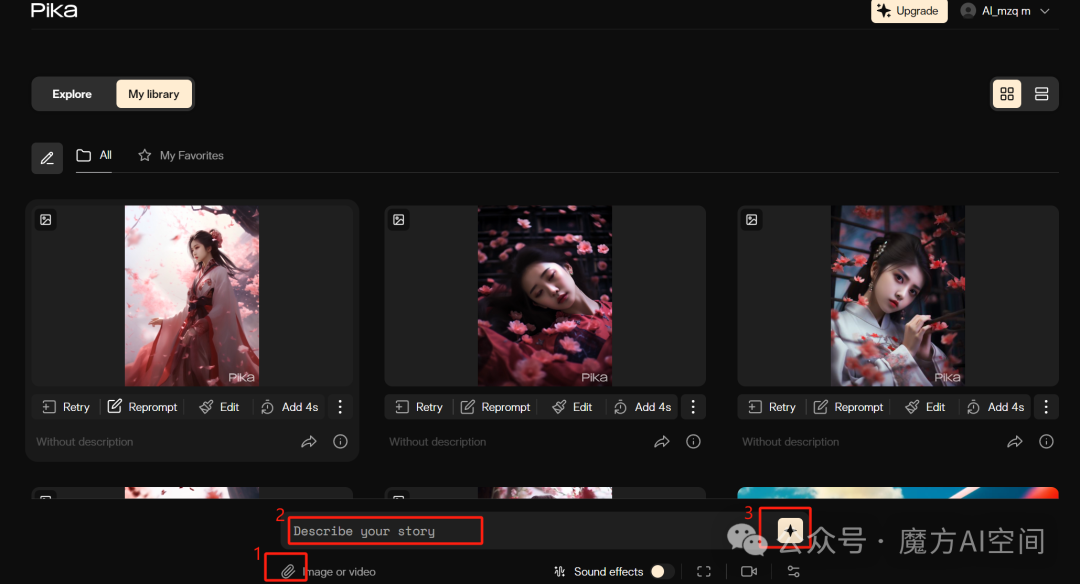The image size is (1080, 584).
Task: Open the aspect ratio frame options icon
Action: (x=703, y=571)
